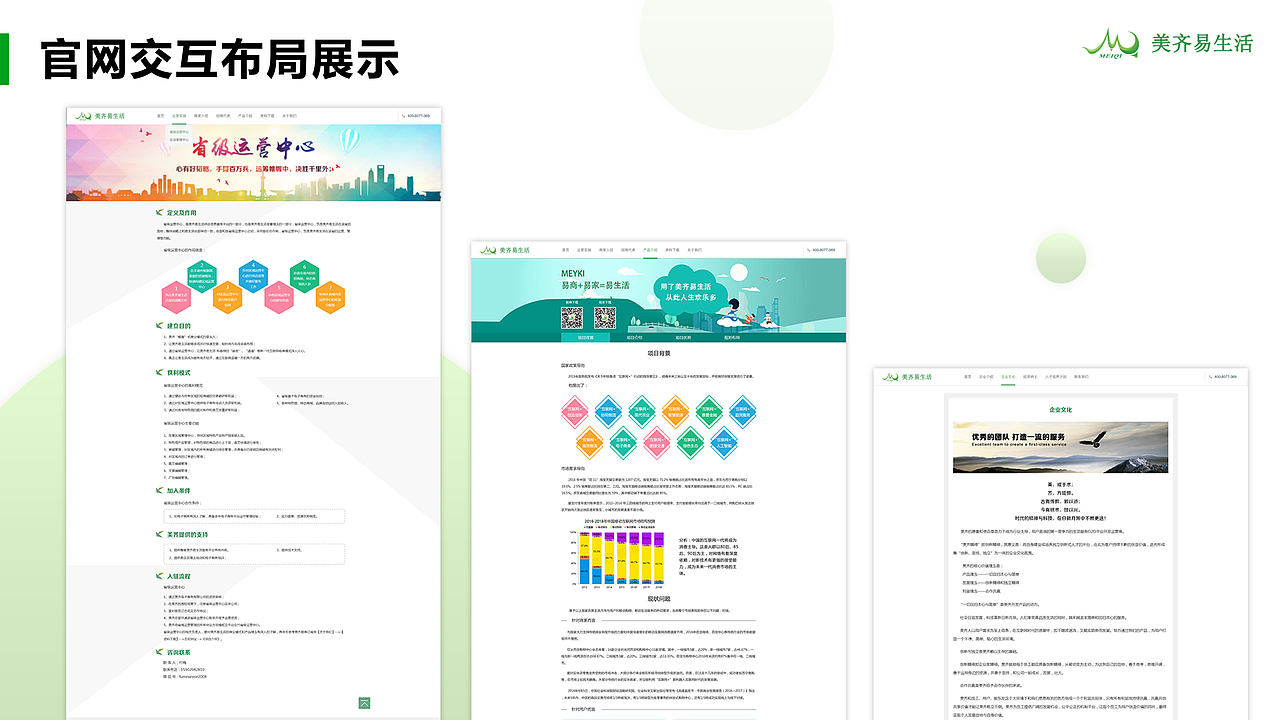Click the back-to-top arrow in left mockup

364,703
